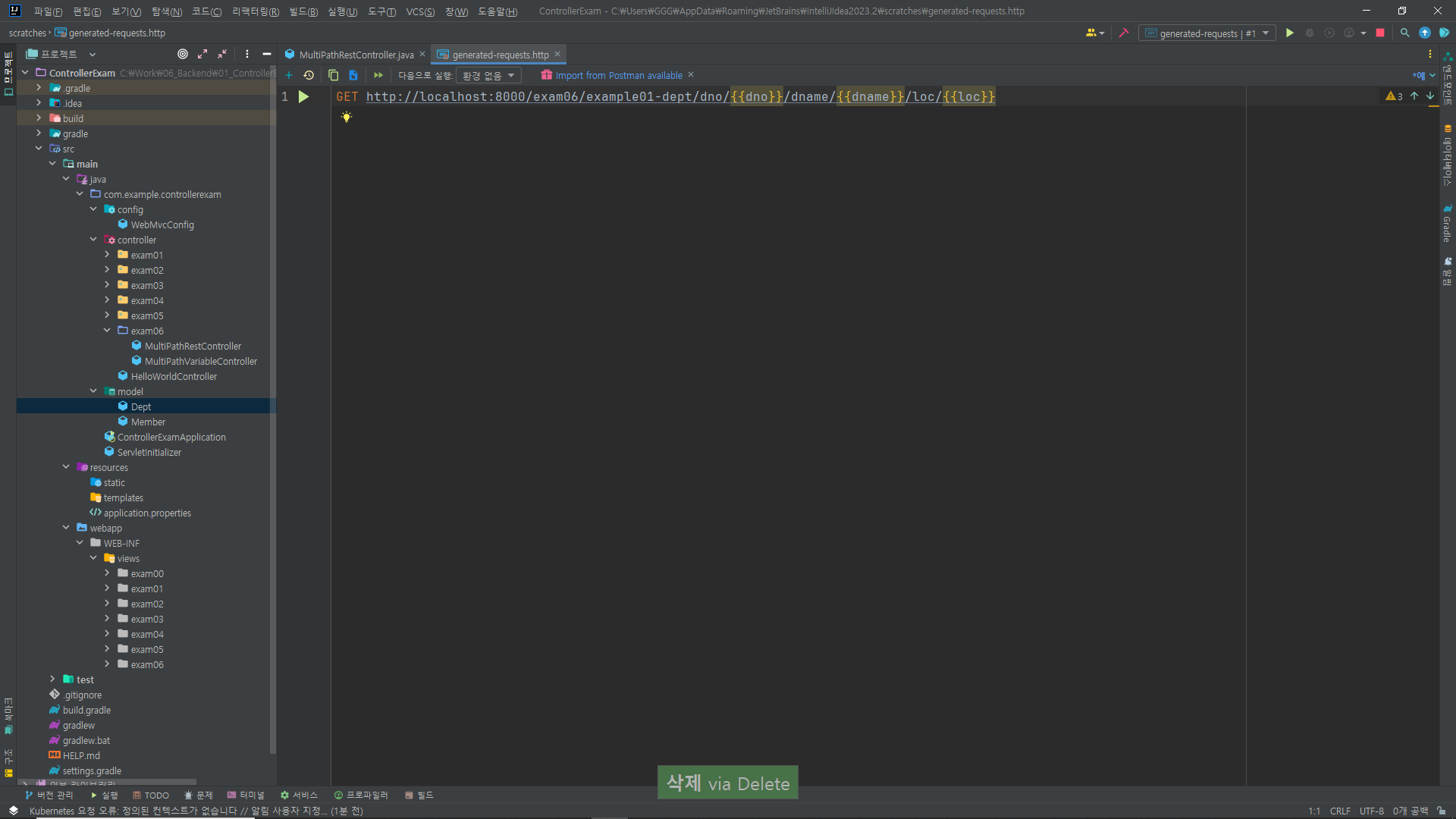Screen dimensions: 1456x819
Task: Open Search Everywhere magnifier icon
Action: [x=1404, y=33]
